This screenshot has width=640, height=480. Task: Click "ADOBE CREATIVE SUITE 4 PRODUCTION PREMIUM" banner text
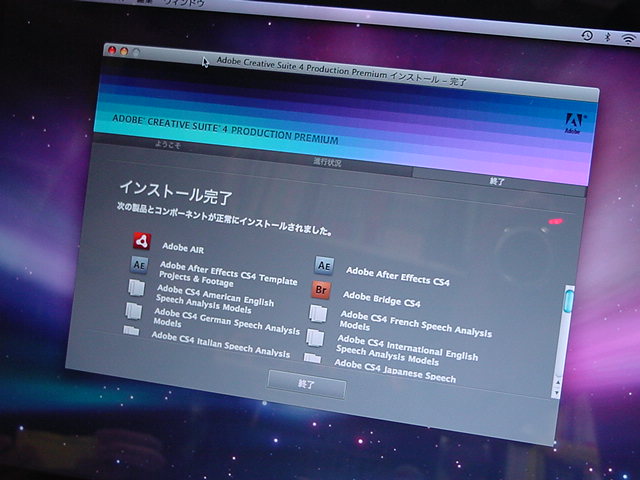coord(225,129)
